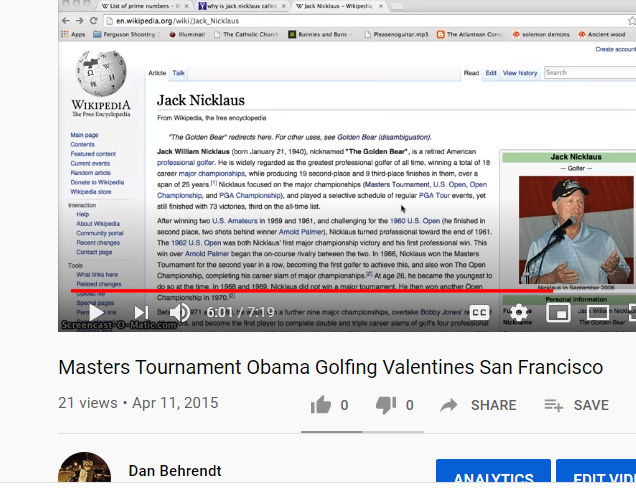
Task: Click the en.wikipedia.org address bar
Action: [x=367, y=21]
